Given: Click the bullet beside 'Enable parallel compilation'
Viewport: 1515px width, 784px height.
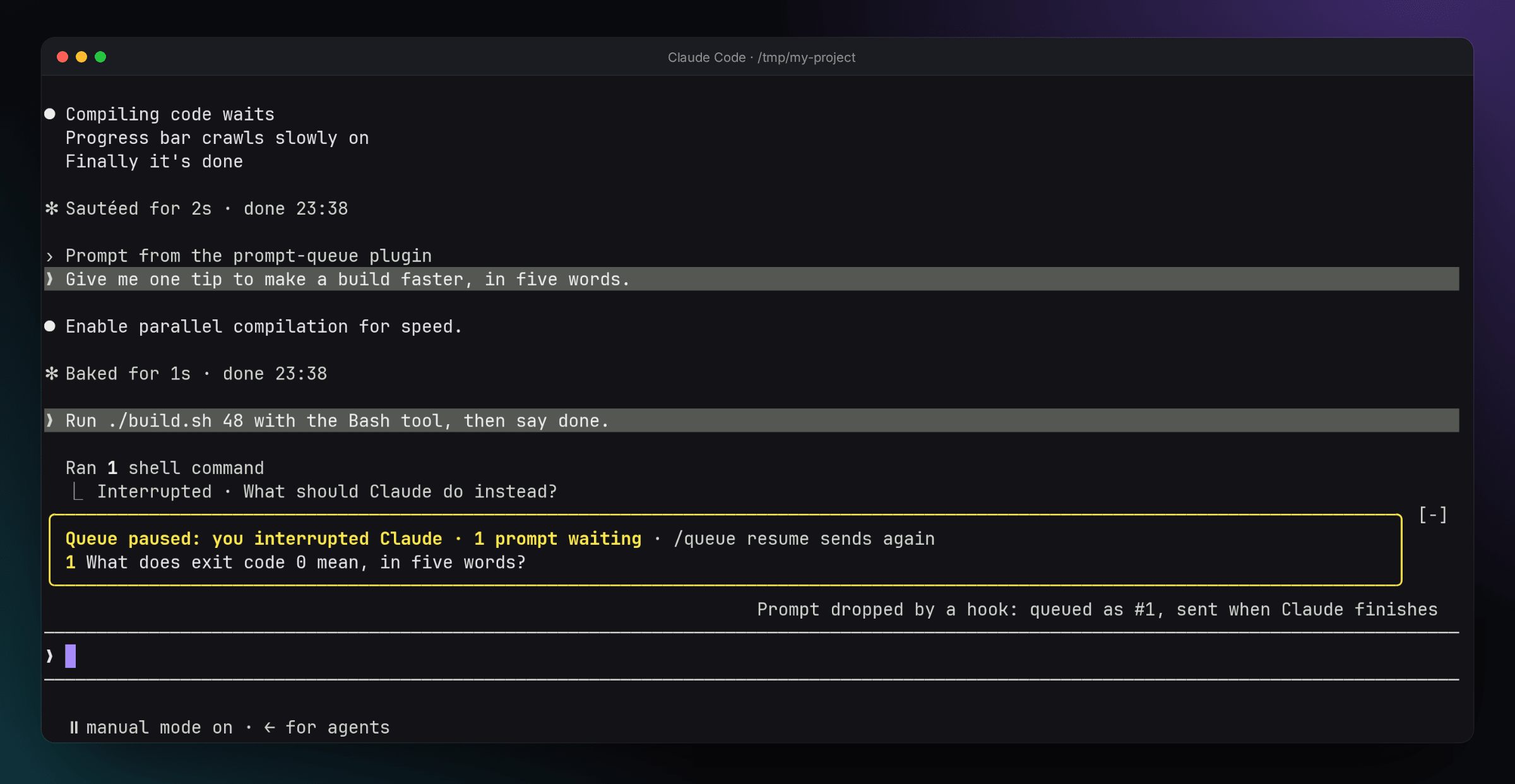Looking at the screenshot, I should click(50, 326).
